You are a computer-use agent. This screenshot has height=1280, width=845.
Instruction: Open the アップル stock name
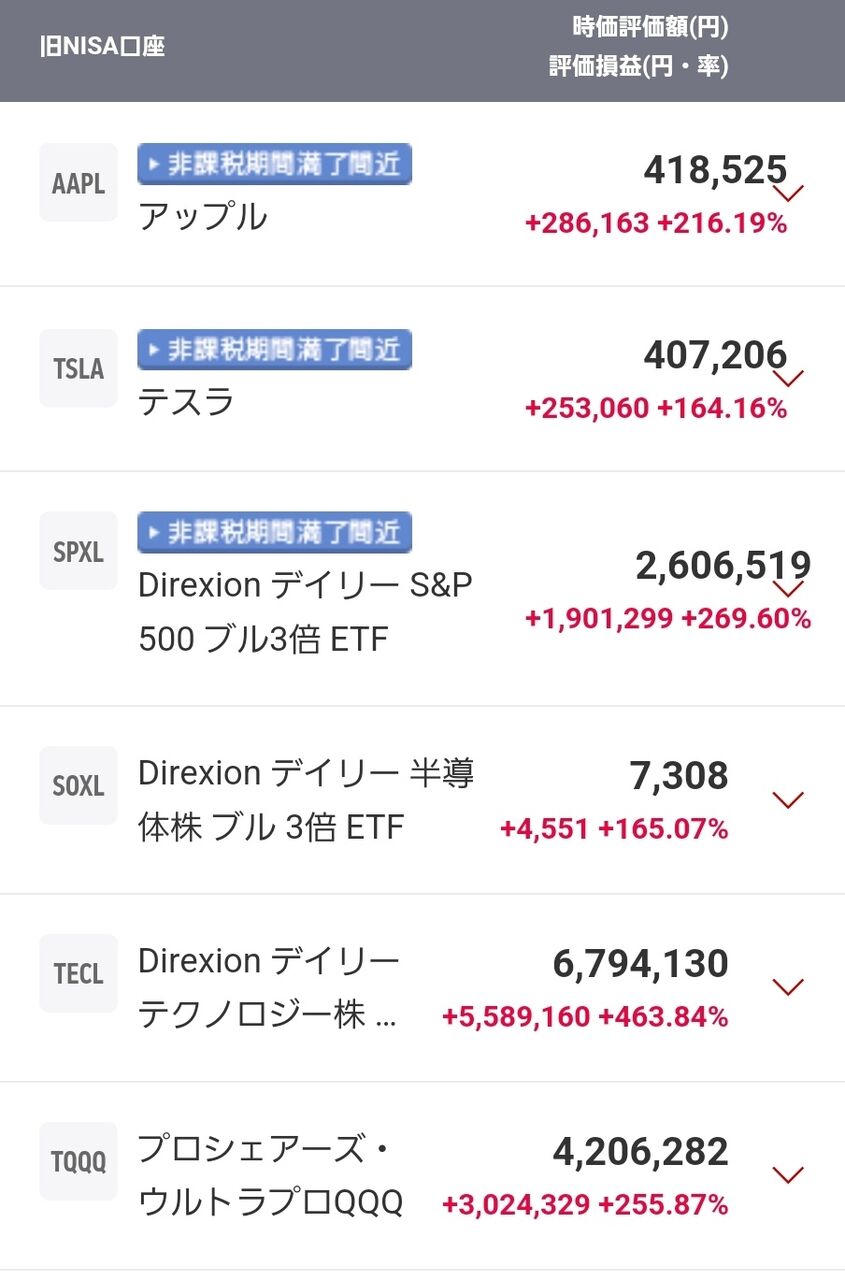[x=203, y=216]
